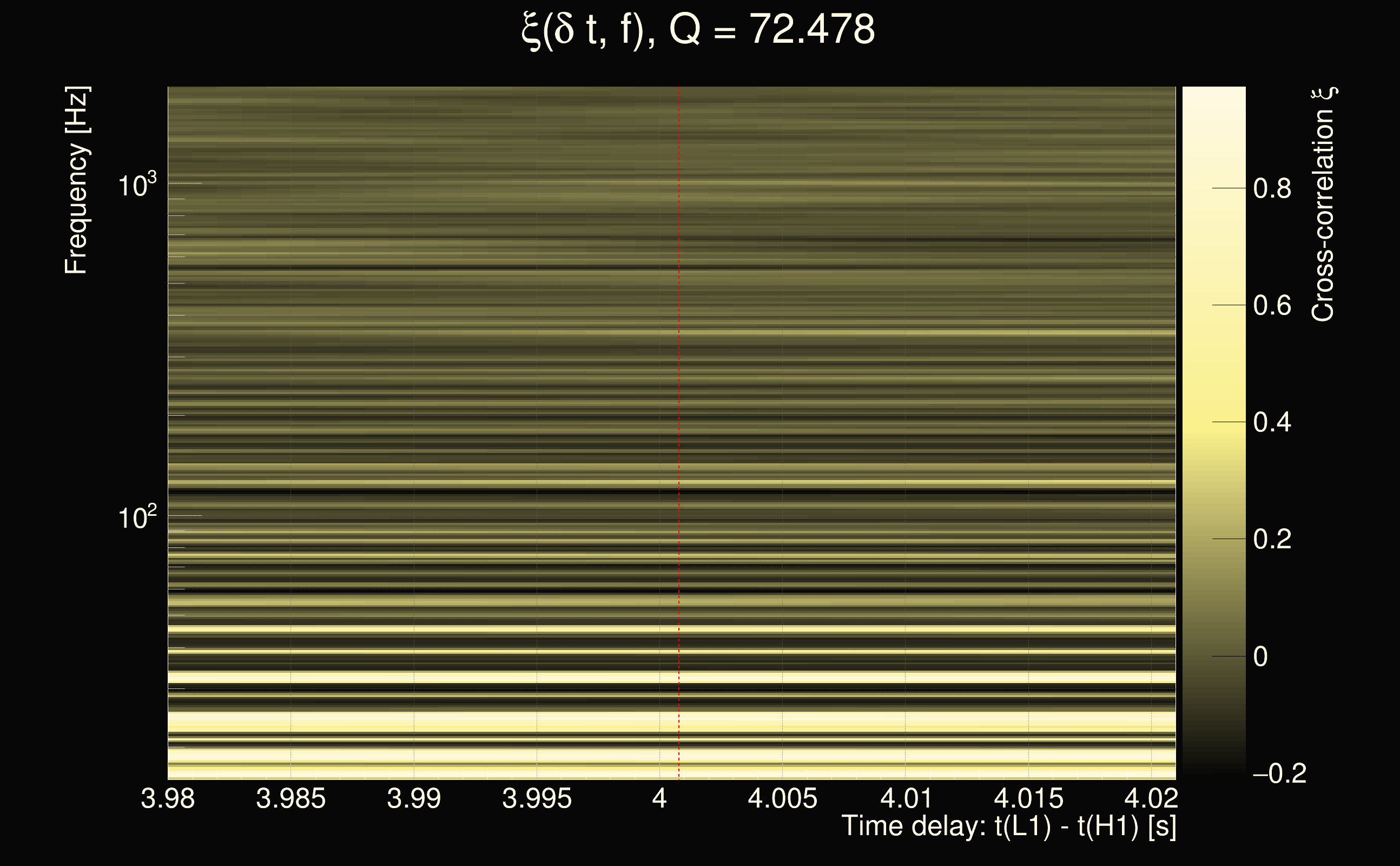Click the 4.02 x-axis tick label
The height and width of the screenshot is (866, 1400).
point(1151,798)
